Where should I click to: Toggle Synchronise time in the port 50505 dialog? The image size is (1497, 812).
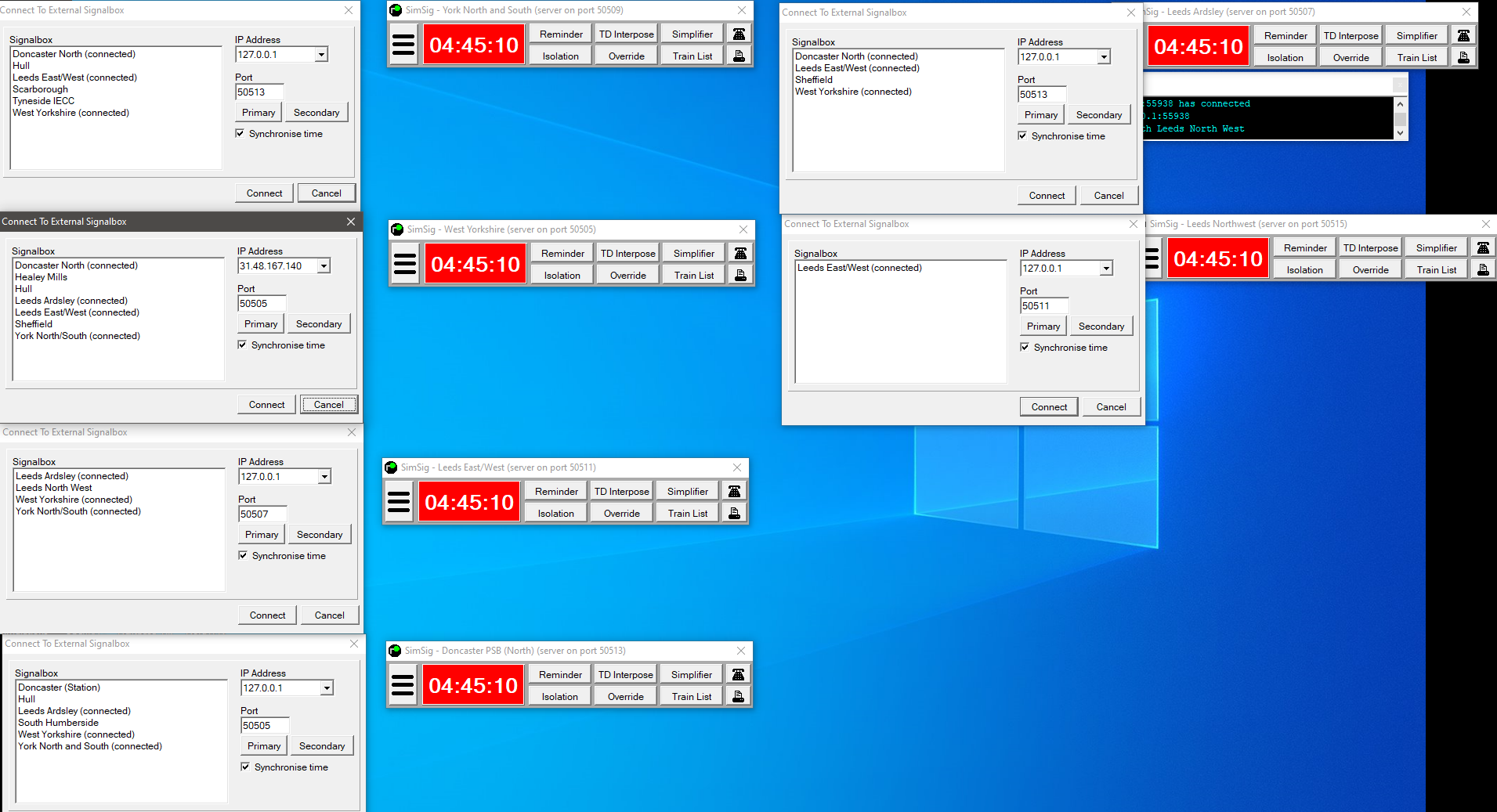(x=284, y=767)
